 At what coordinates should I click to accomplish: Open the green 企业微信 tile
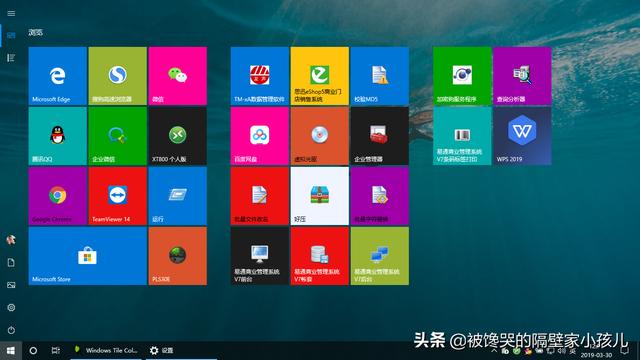tap(118, 136)
